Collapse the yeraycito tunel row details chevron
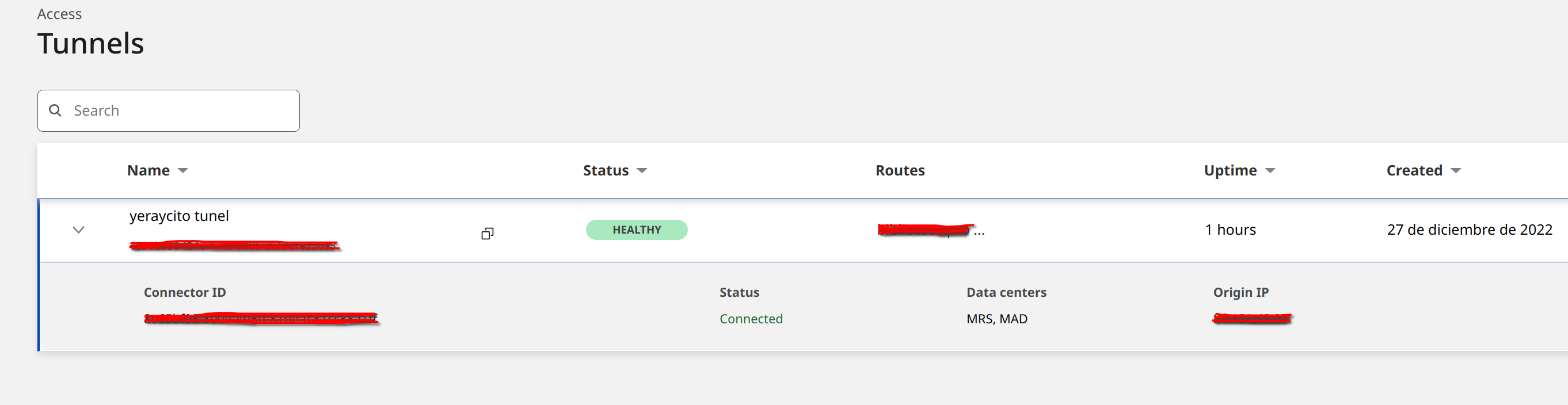 pos(78,230)
